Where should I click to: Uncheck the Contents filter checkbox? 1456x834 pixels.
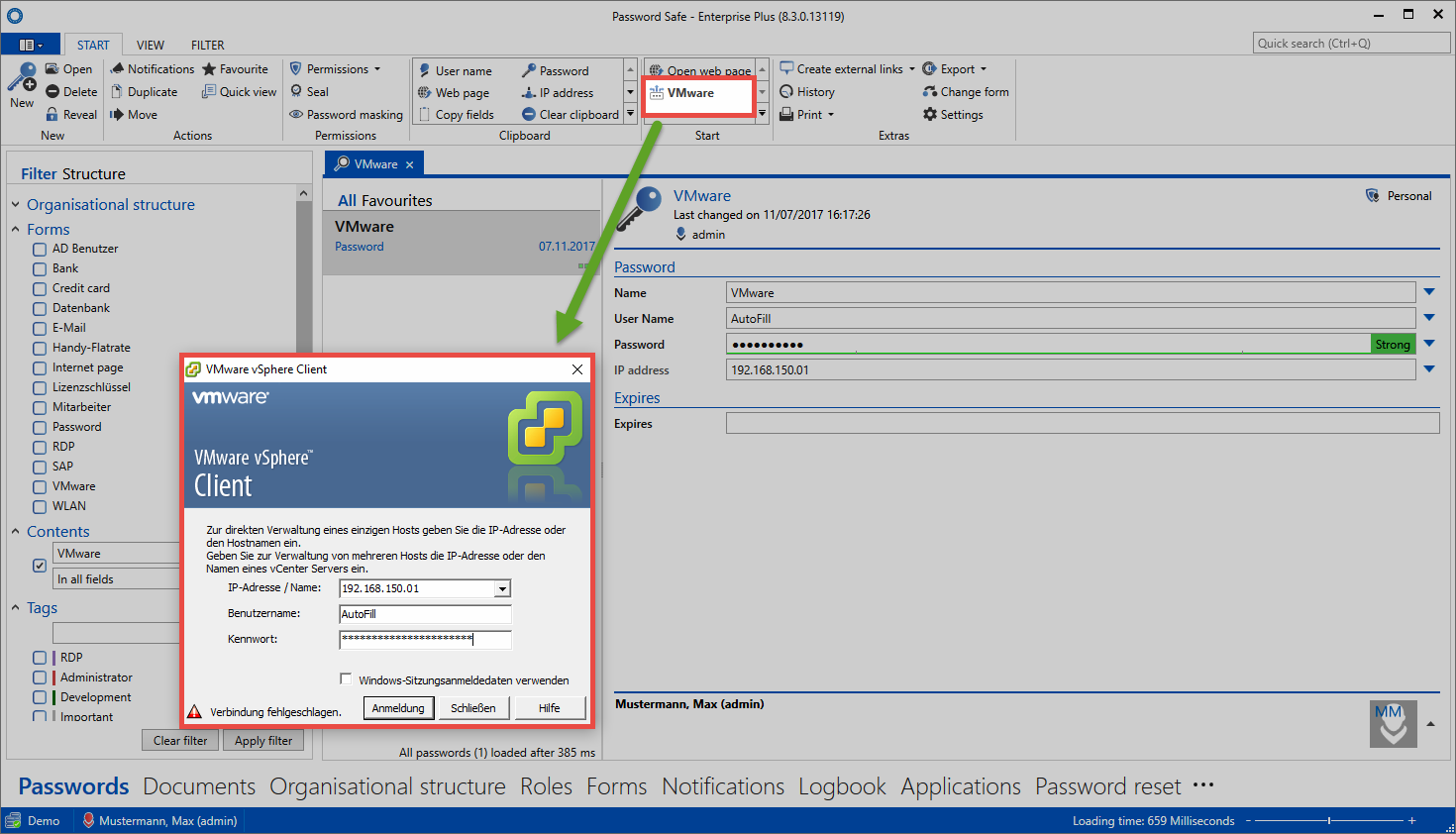point(40,566)
